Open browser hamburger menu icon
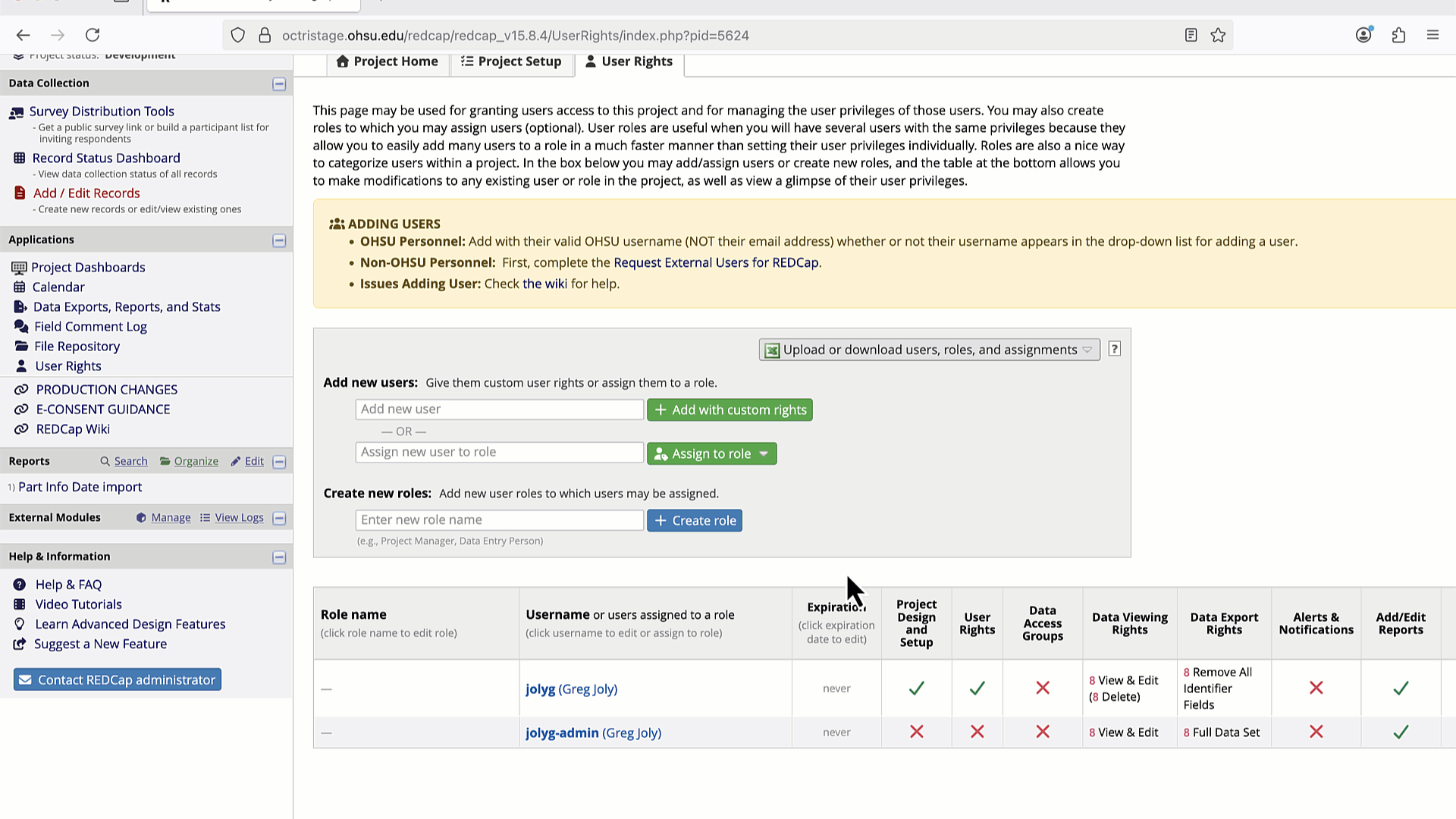Viewport: 1456px width, 819px height. (1432, 35)
